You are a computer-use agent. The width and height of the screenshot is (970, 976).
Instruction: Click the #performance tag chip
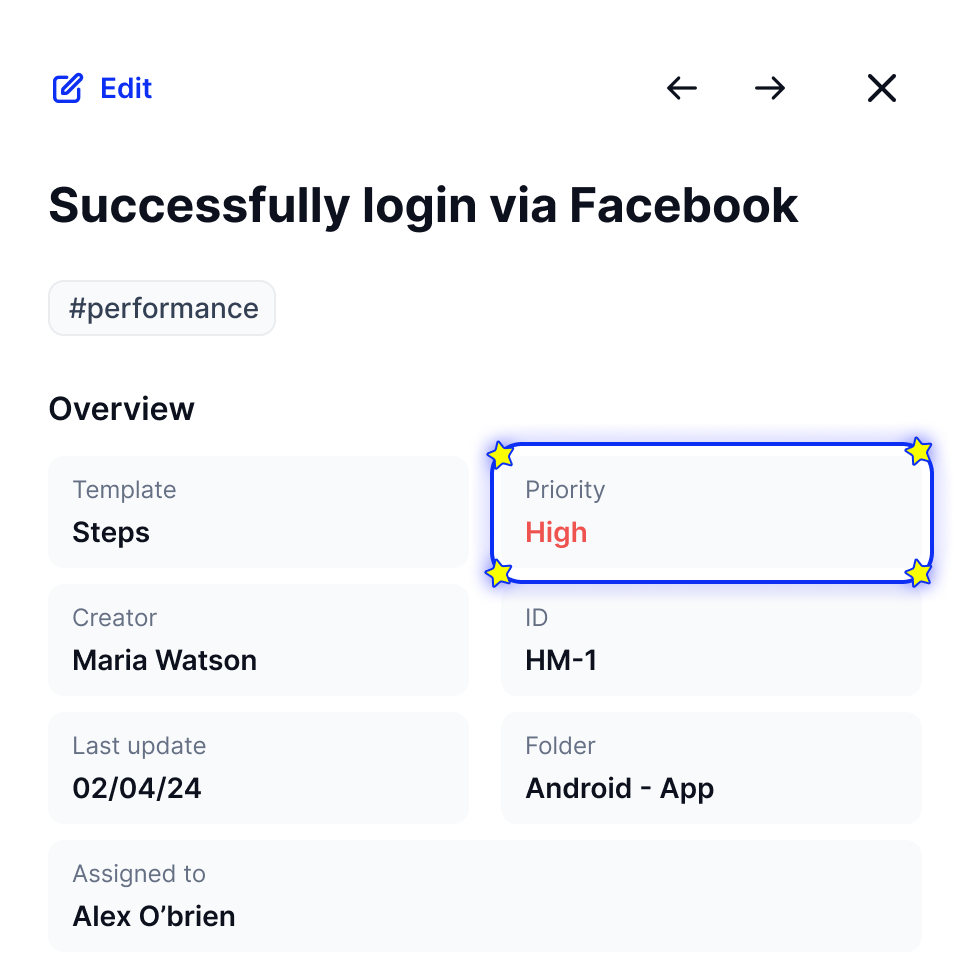point(162,308)
